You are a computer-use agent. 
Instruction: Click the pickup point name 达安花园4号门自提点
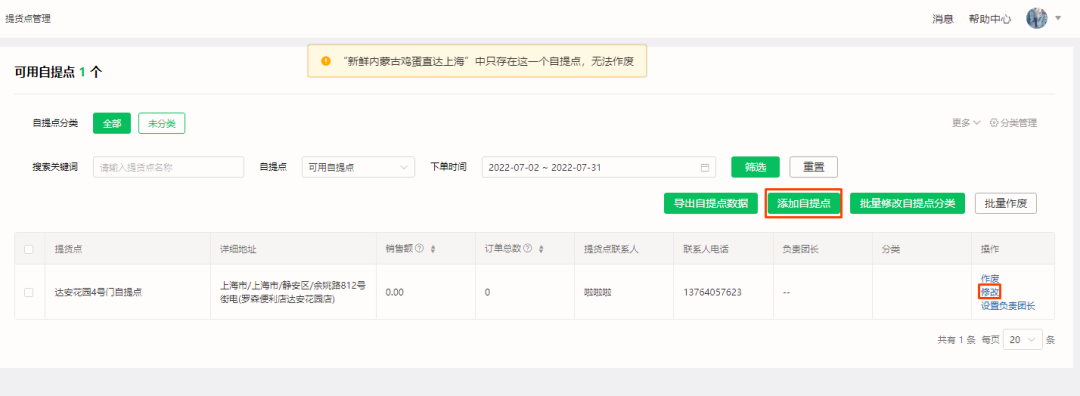click(x=98, y=292)
